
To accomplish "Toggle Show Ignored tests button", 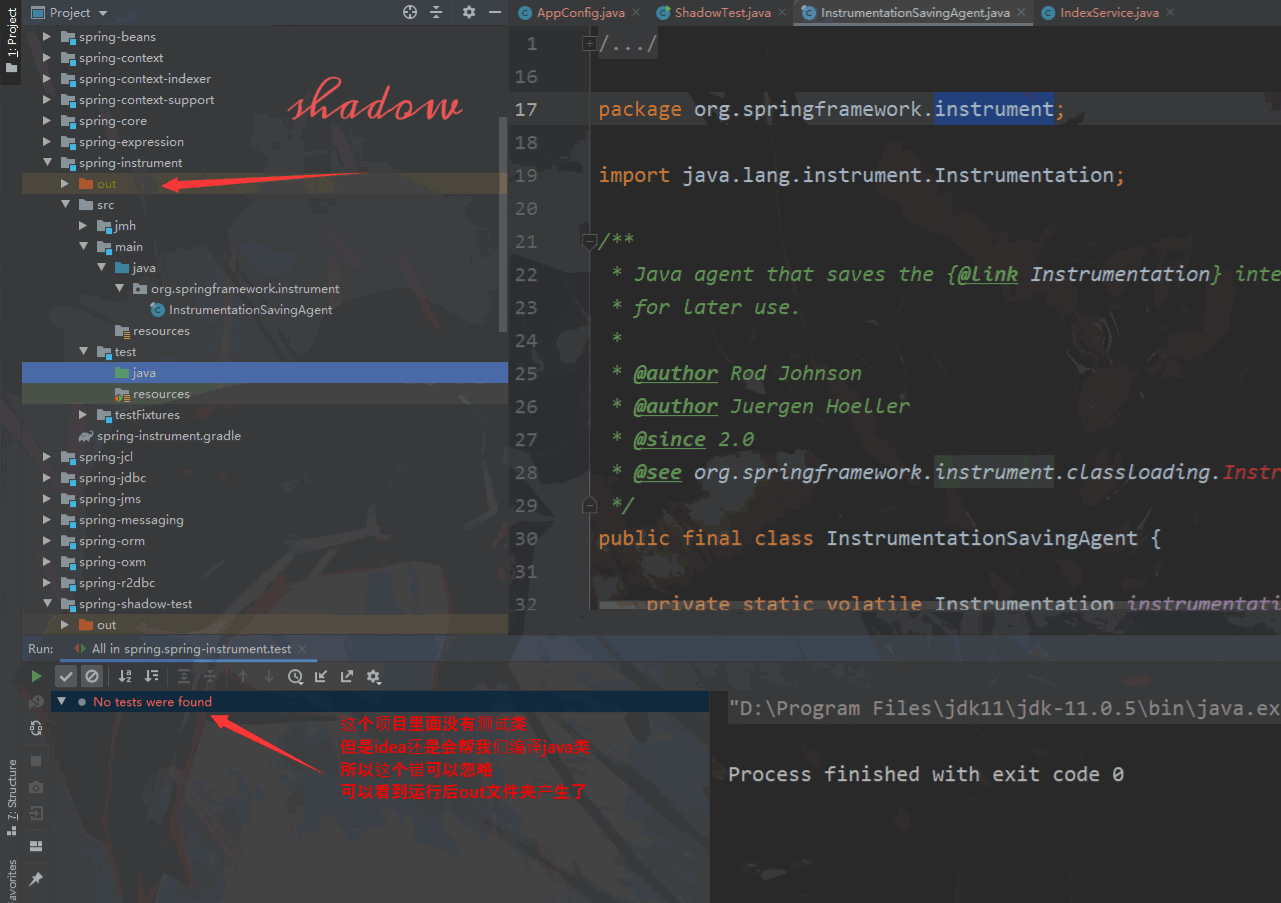I will [92, 677].
